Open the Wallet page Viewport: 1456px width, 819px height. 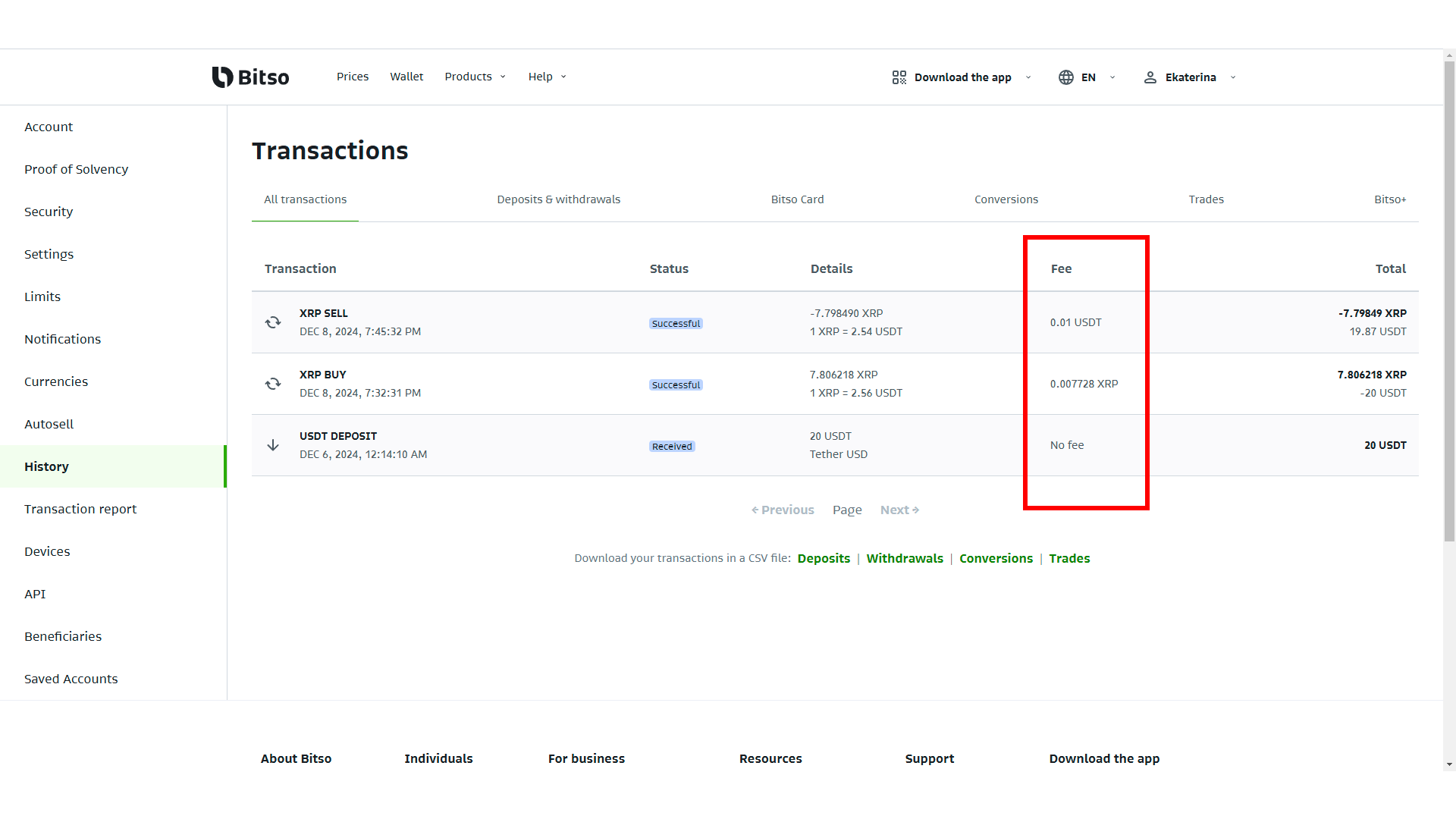point(406,77)
